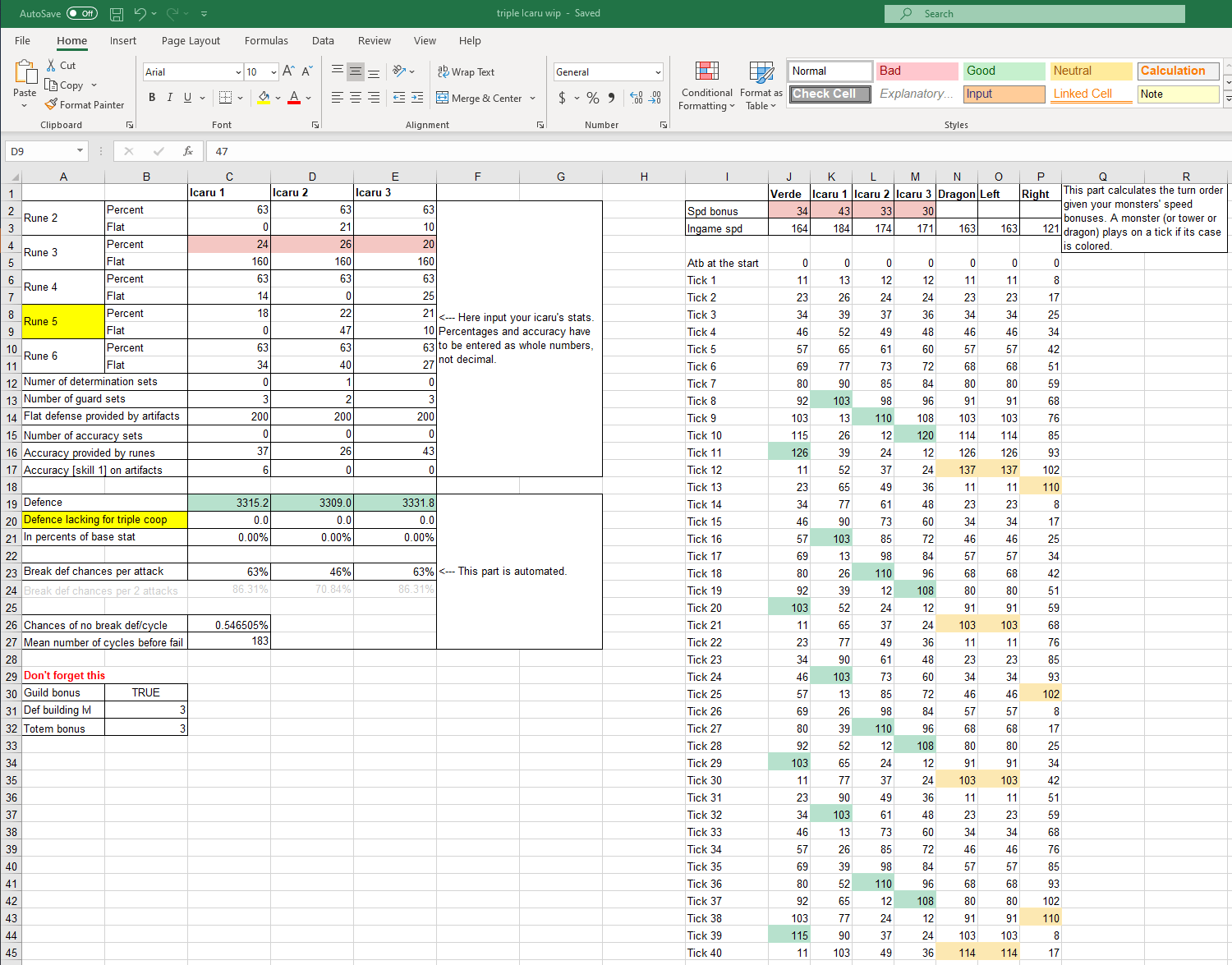The height and width of the screenshot is (965, 1232).
Task: Click the Paste clipboard icon
Action: [x=25, y=74]
